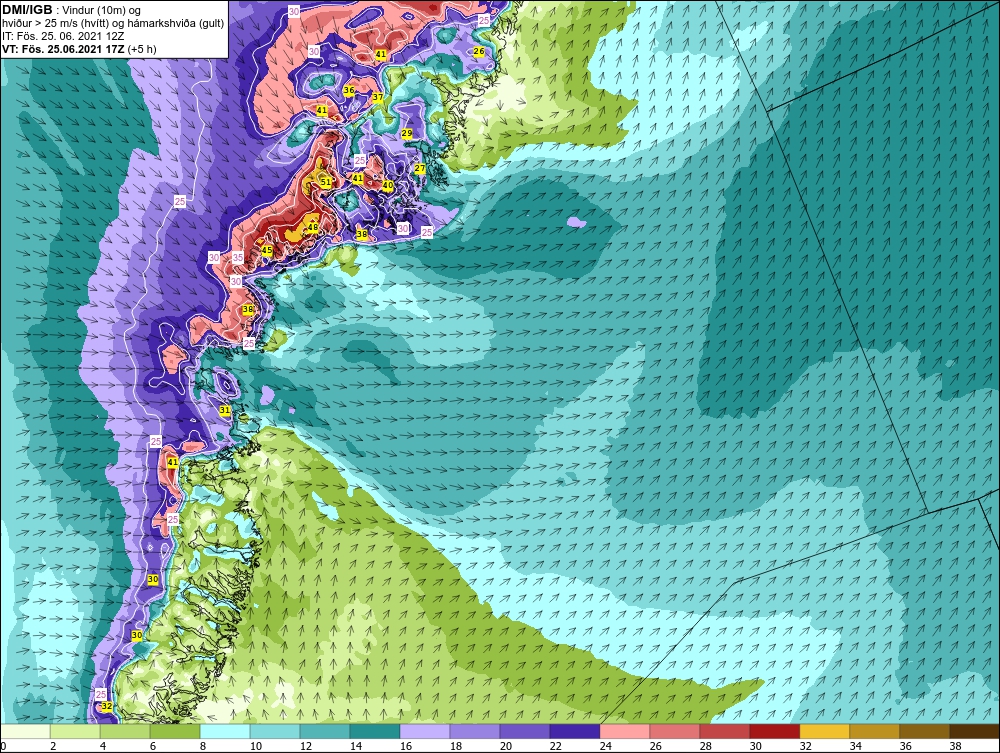Click the yellow gust label 45
The image size is (1000, 753).
coord(267,251)
